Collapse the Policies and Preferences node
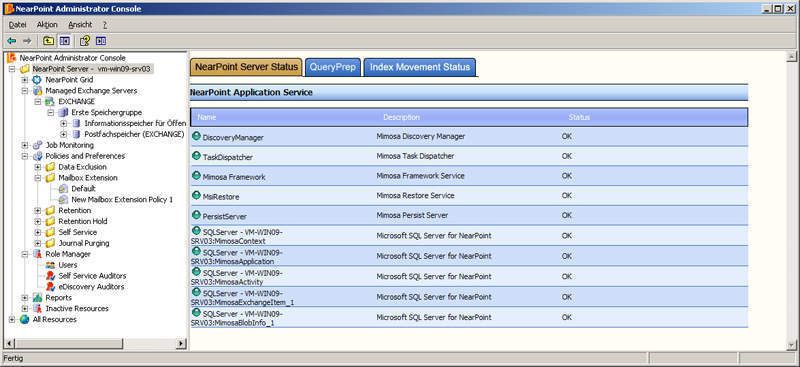 click(x=24, y=156)
